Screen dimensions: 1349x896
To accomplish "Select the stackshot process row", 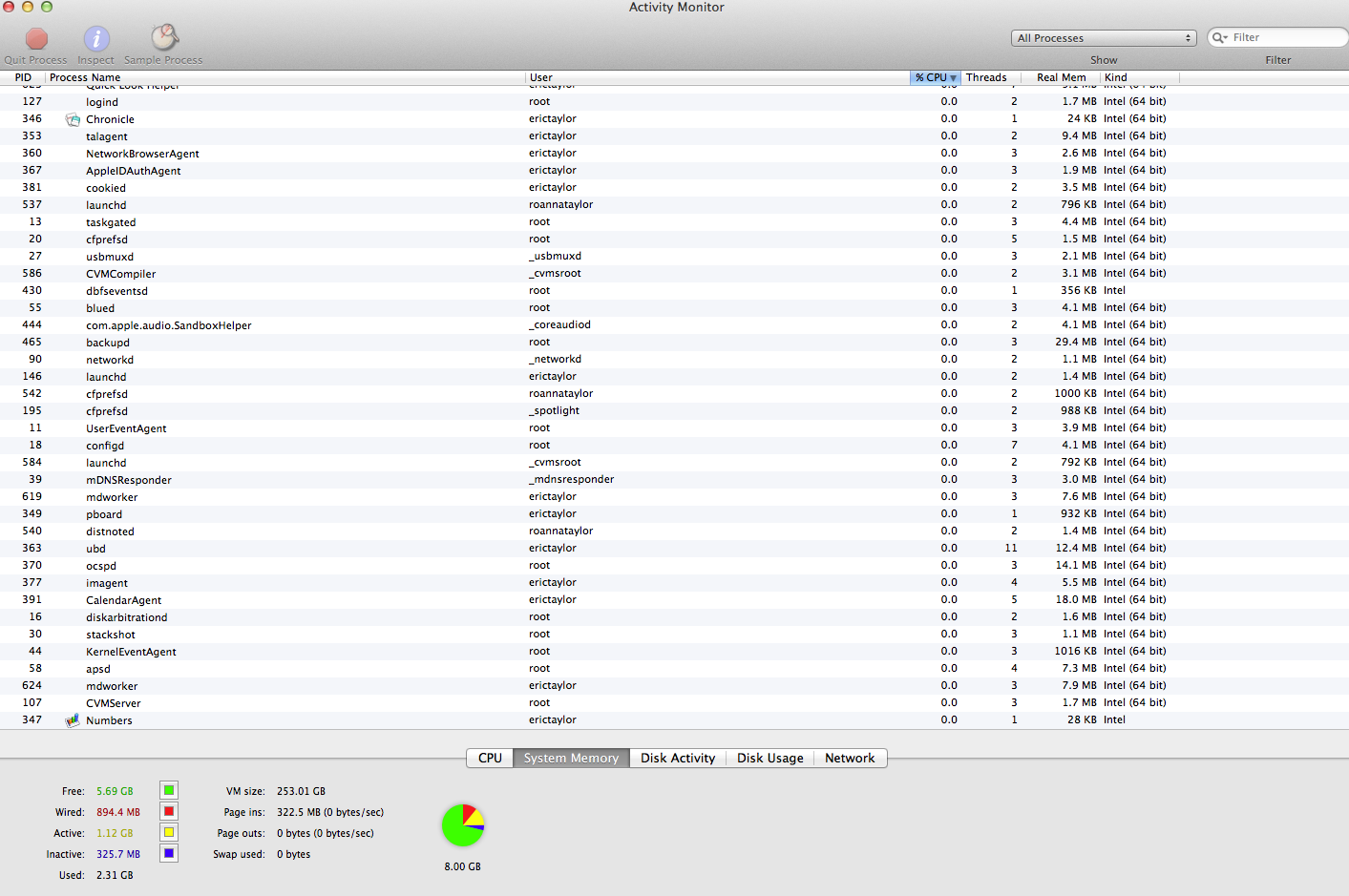I will tap(674, 635).
